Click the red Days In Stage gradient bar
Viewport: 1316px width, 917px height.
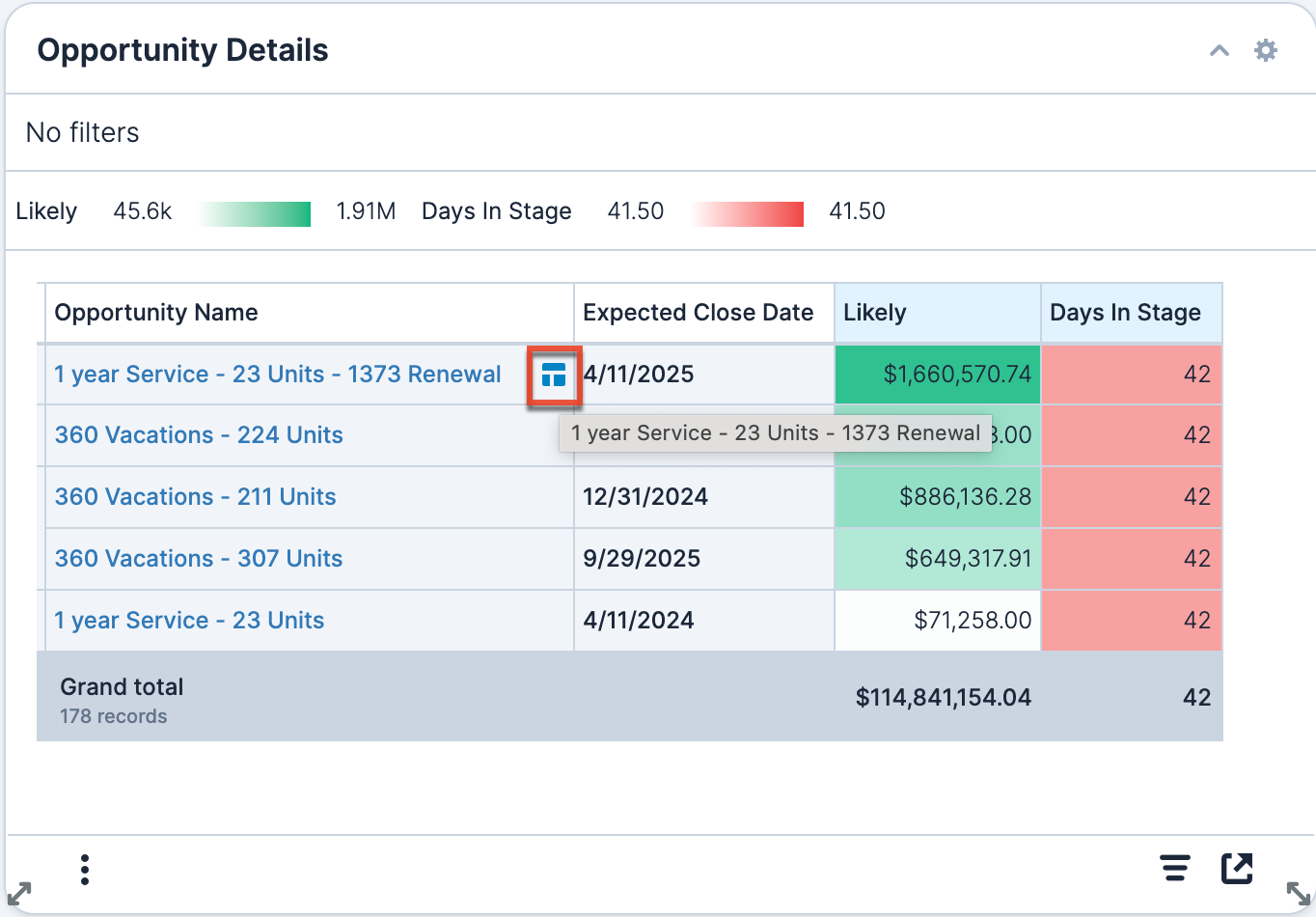(x=748, y=213)
